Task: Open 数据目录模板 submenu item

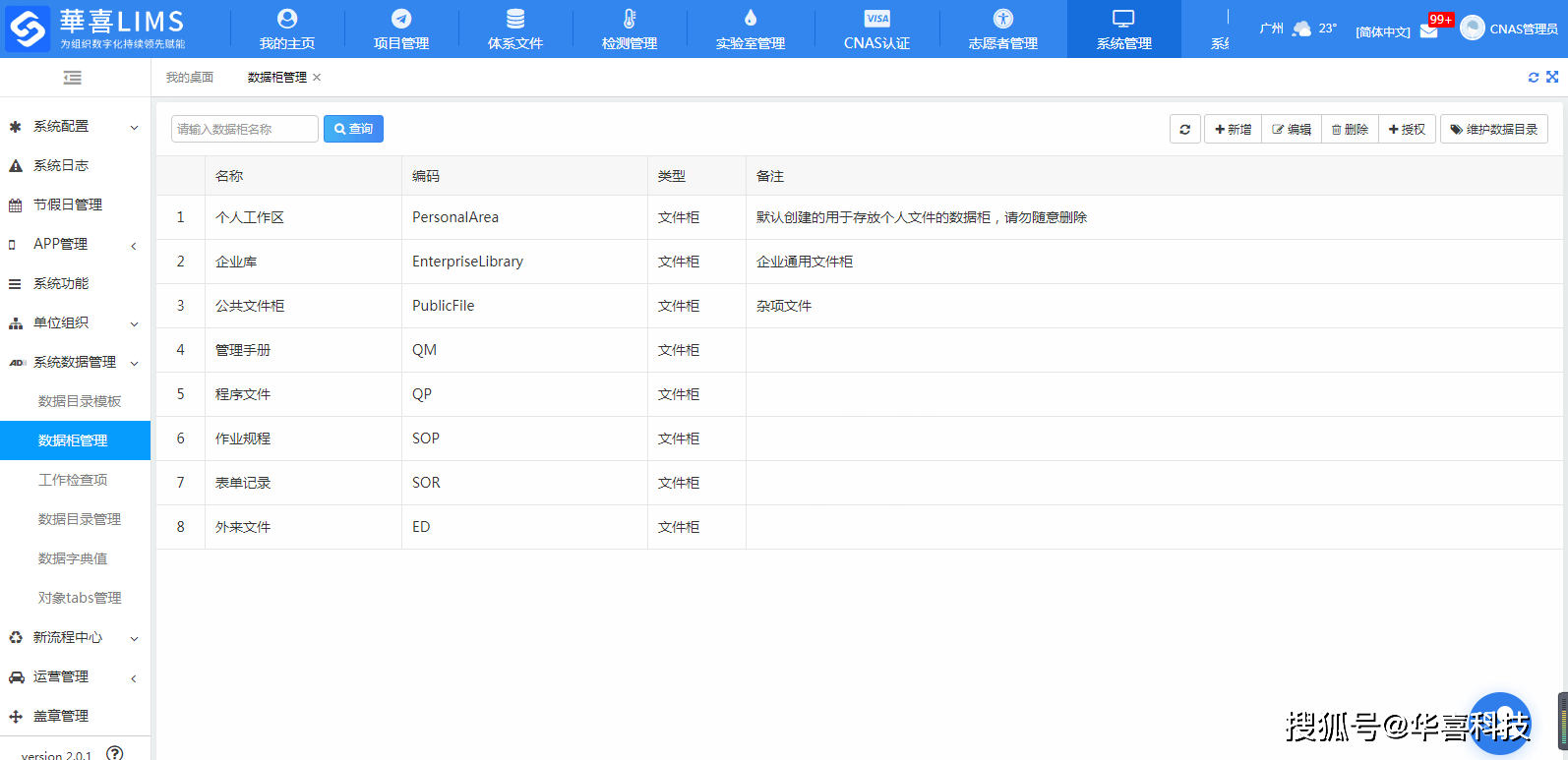Action: pyautogui.click(x=80, y=401)
